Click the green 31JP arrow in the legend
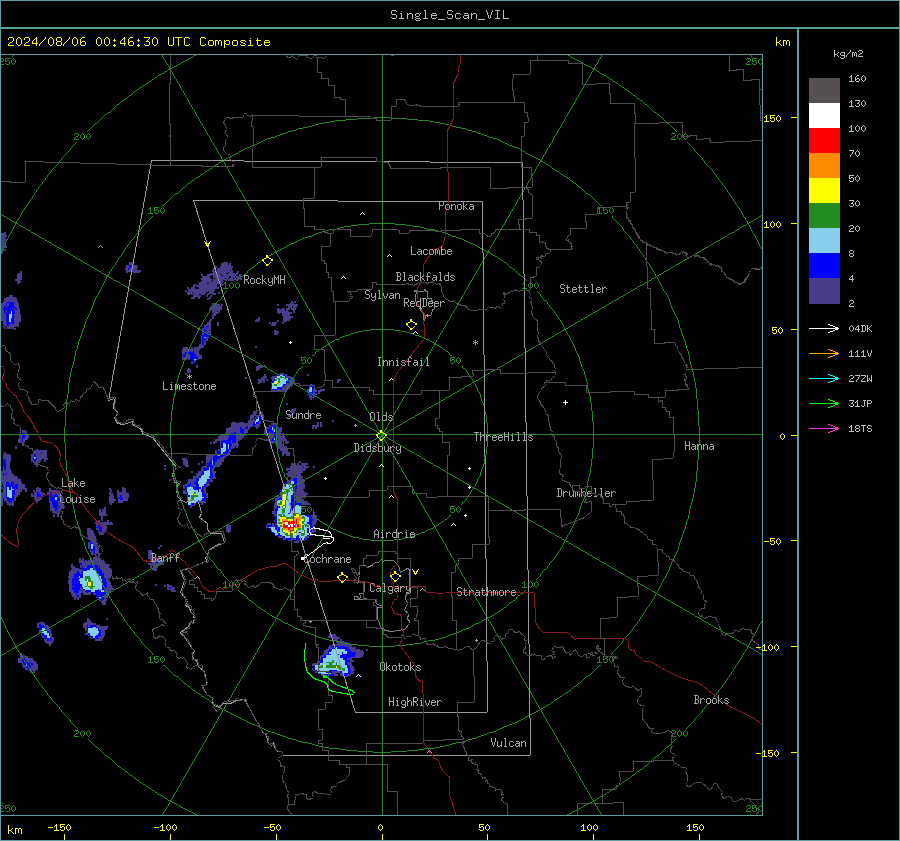The width and height of the screenshot is (900, 841). (824, 404)
